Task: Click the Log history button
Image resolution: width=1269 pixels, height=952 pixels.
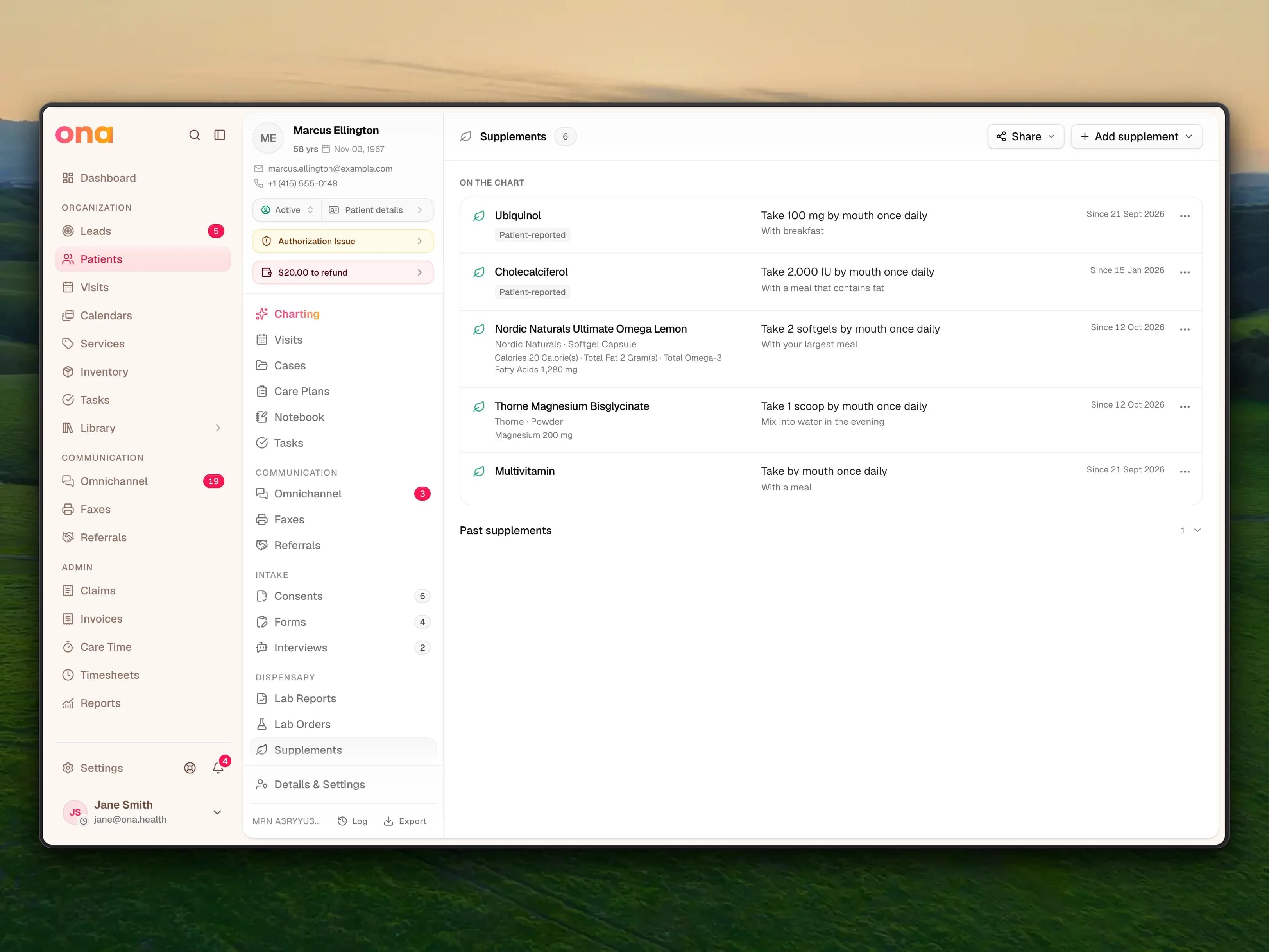Action: [x=352, y=821]
